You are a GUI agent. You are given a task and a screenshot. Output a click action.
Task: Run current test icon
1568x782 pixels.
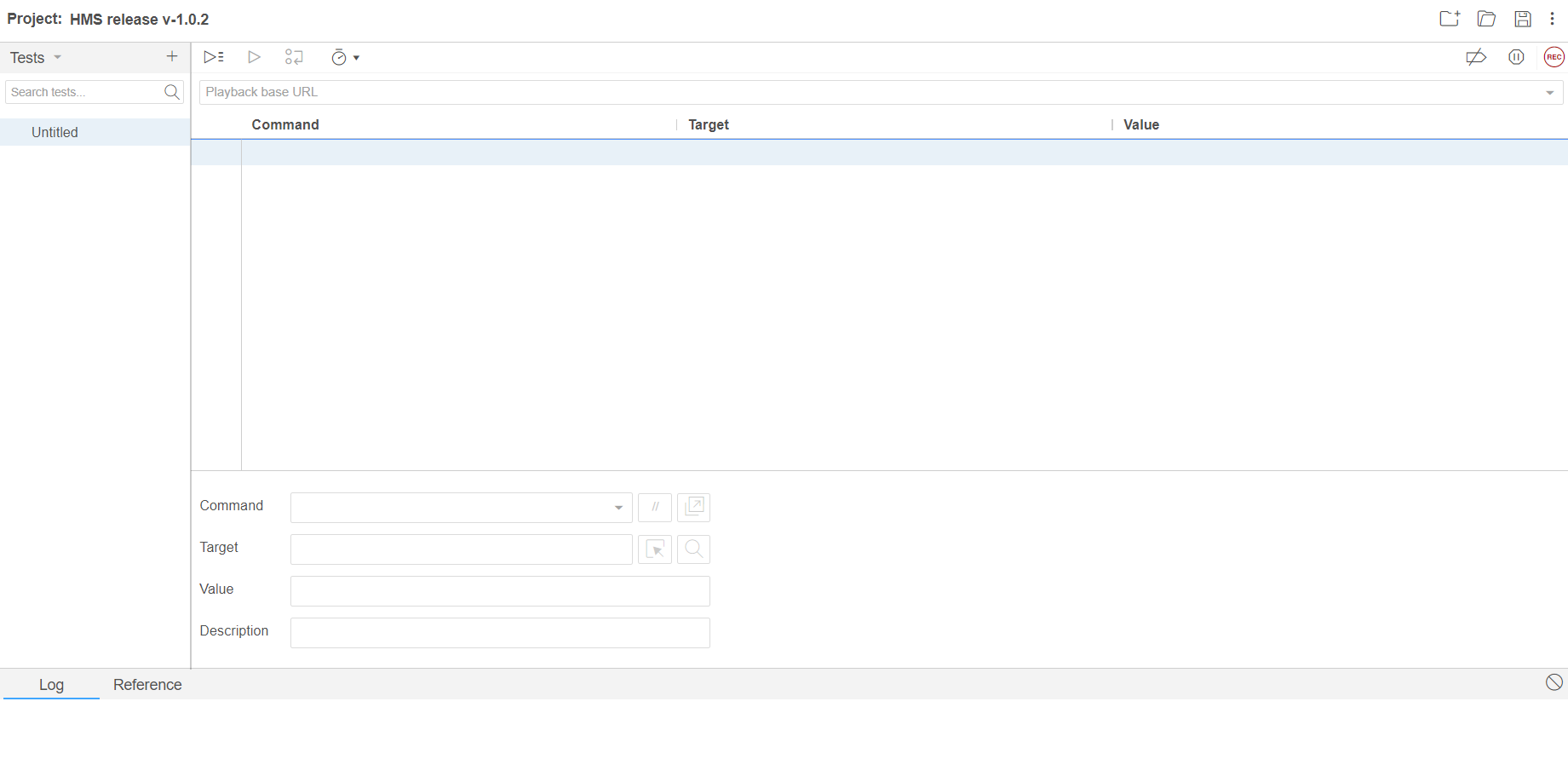point(254,57)
